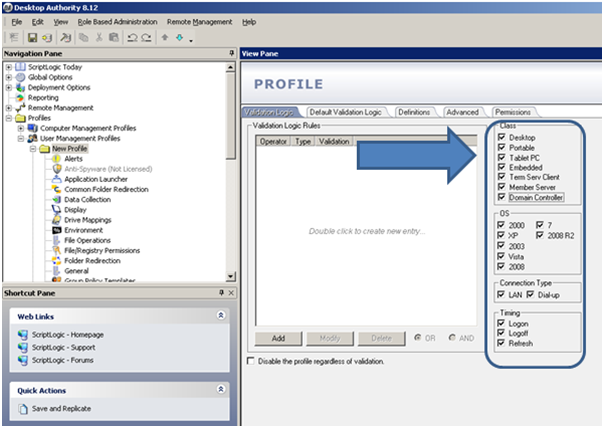Screen dimensions: 604x426
Task: Select Alerts under New Profile
Action: pyautogui.click(x=74, y=159)
